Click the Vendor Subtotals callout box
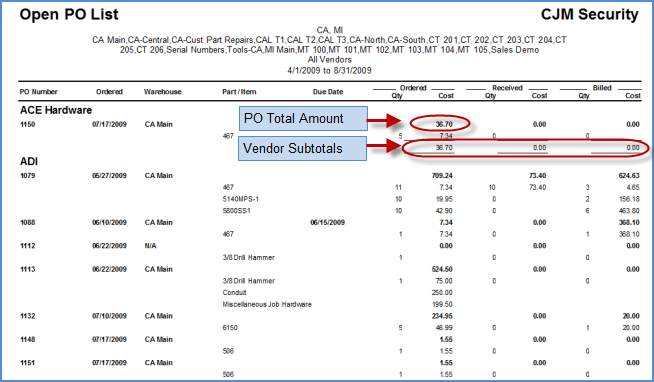Screen dimensions: 654x382 click(x=302, y=148)
